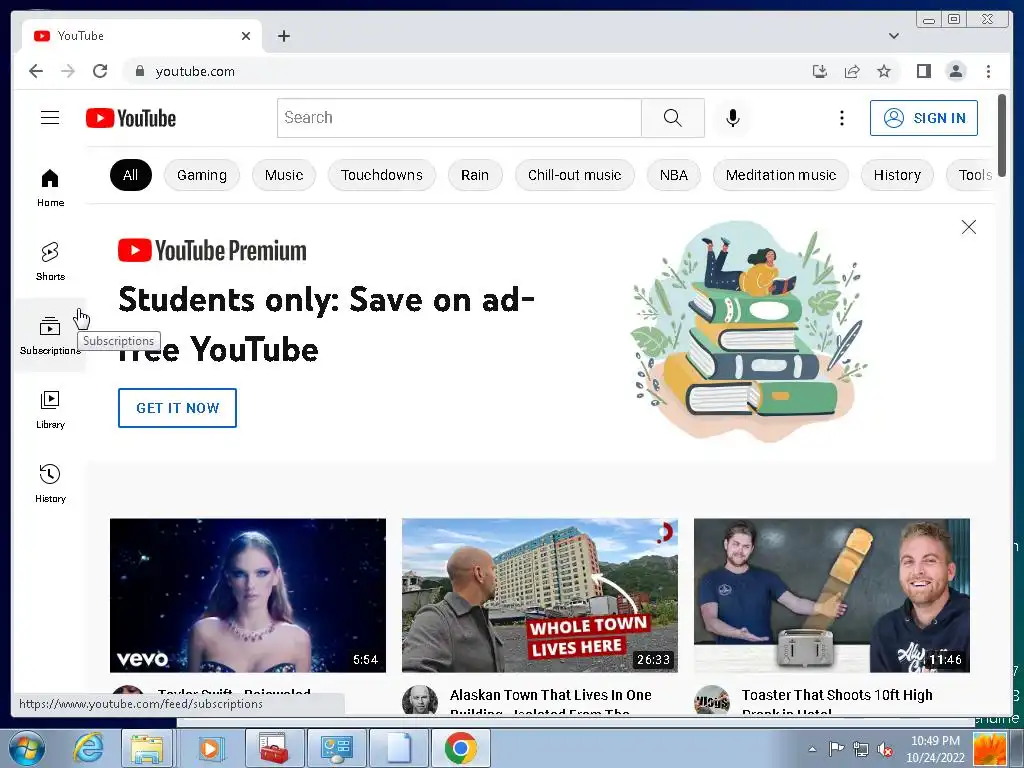Viewport: 1024px width, 768px height.
Task: Open Library in the sidebar
Action: click(50, 410)
